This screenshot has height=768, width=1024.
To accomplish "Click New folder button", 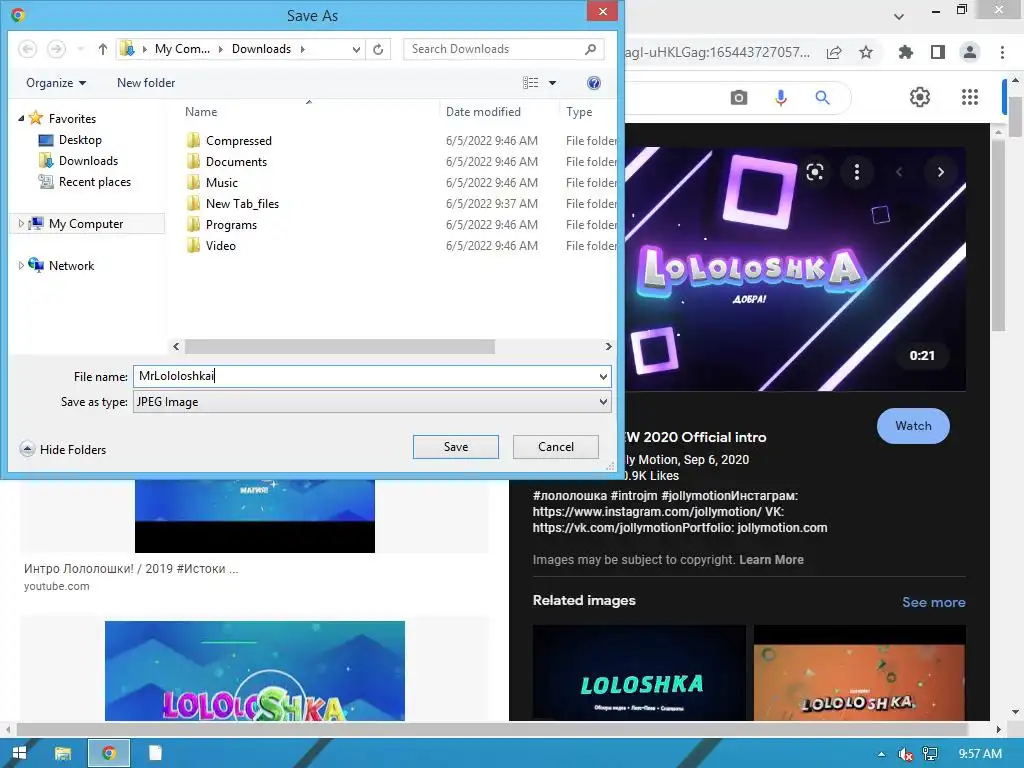I will [146, 83].
